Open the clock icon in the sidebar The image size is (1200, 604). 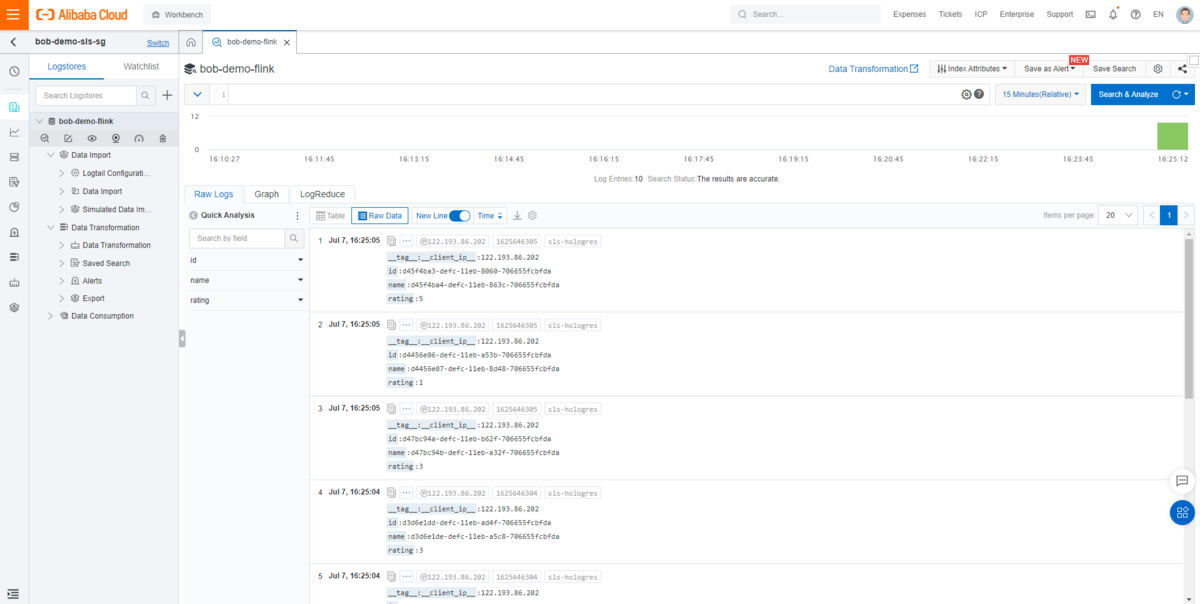(x=14, y=71)
